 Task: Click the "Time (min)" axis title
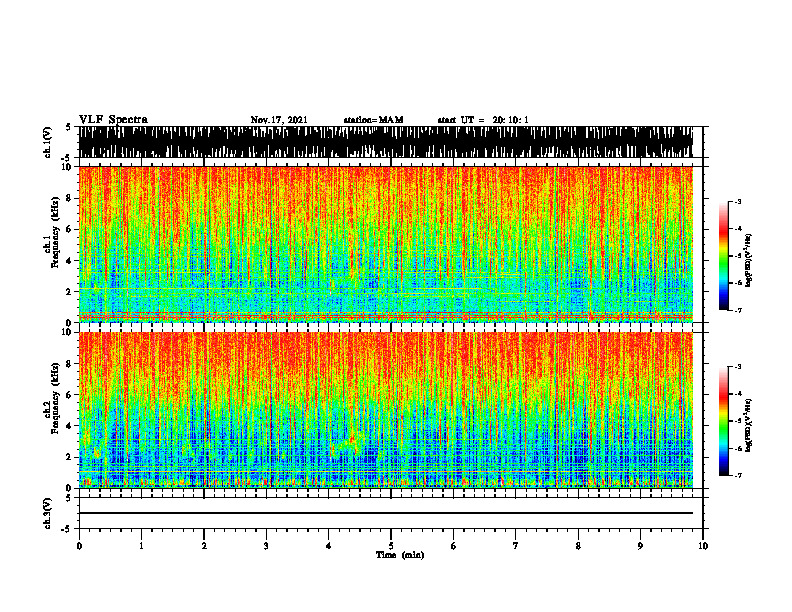(400, 555)
